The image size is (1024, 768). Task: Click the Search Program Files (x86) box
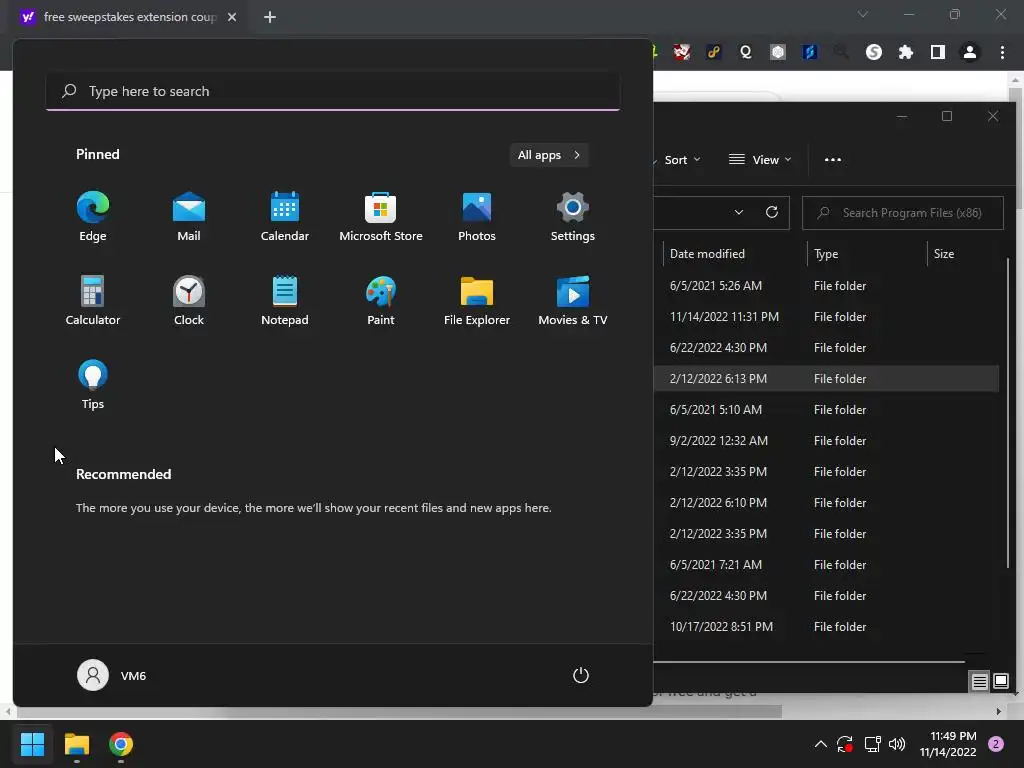(x=903, y=213)
